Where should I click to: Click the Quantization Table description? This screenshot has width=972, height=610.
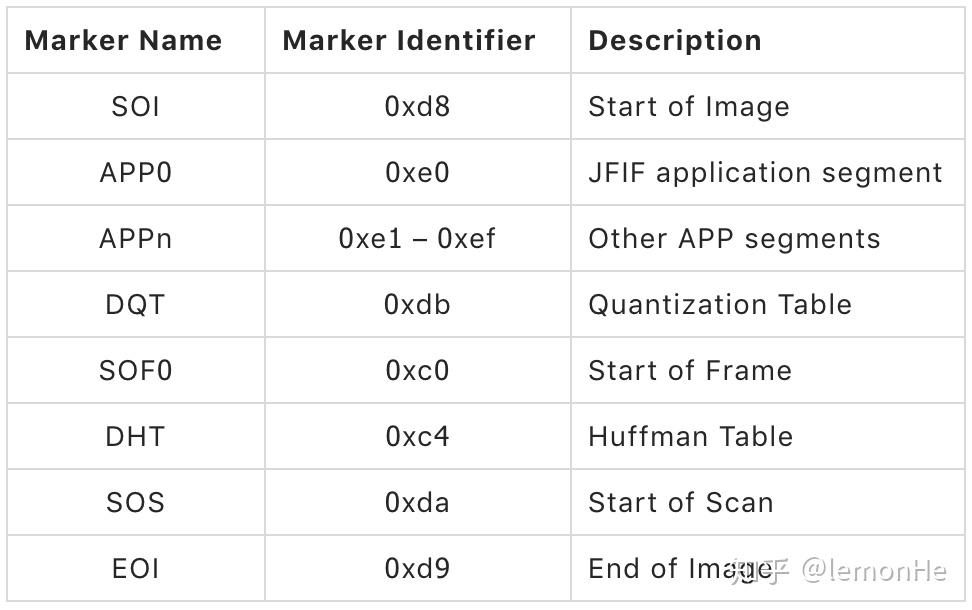click(x=720, y=305)
